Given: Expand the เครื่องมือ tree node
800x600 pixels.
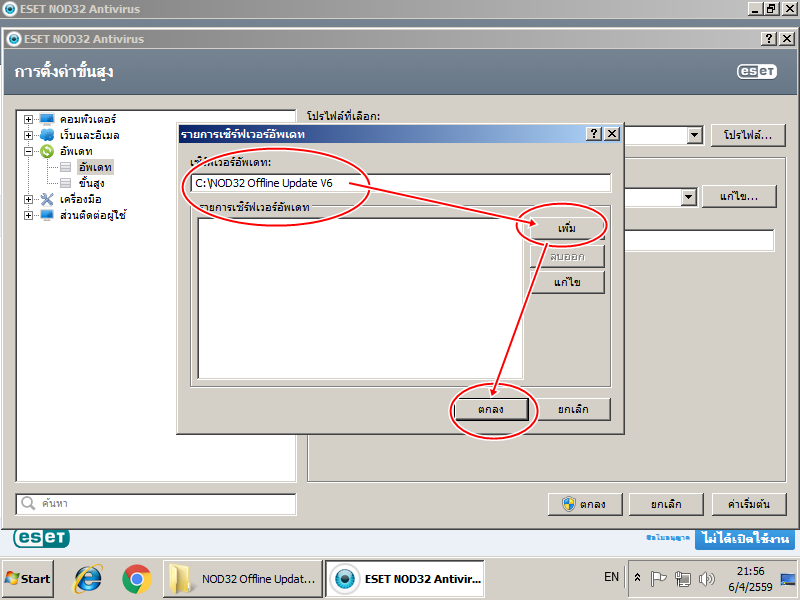Looking at the screenshot, I should [x=29, y=199].
